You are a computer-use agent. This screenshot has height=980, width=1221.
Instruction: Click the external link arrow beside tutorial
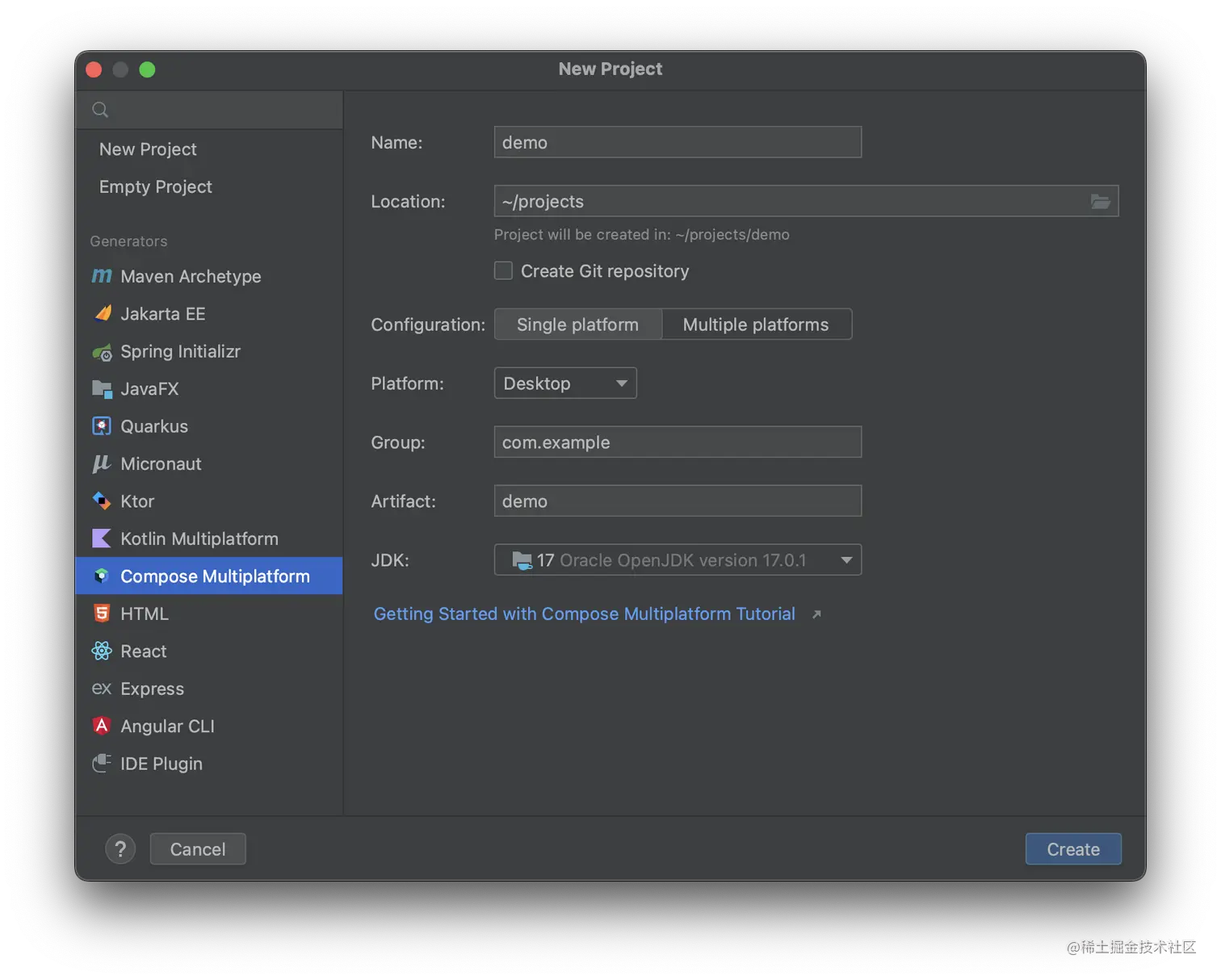[x=816, y=614]
